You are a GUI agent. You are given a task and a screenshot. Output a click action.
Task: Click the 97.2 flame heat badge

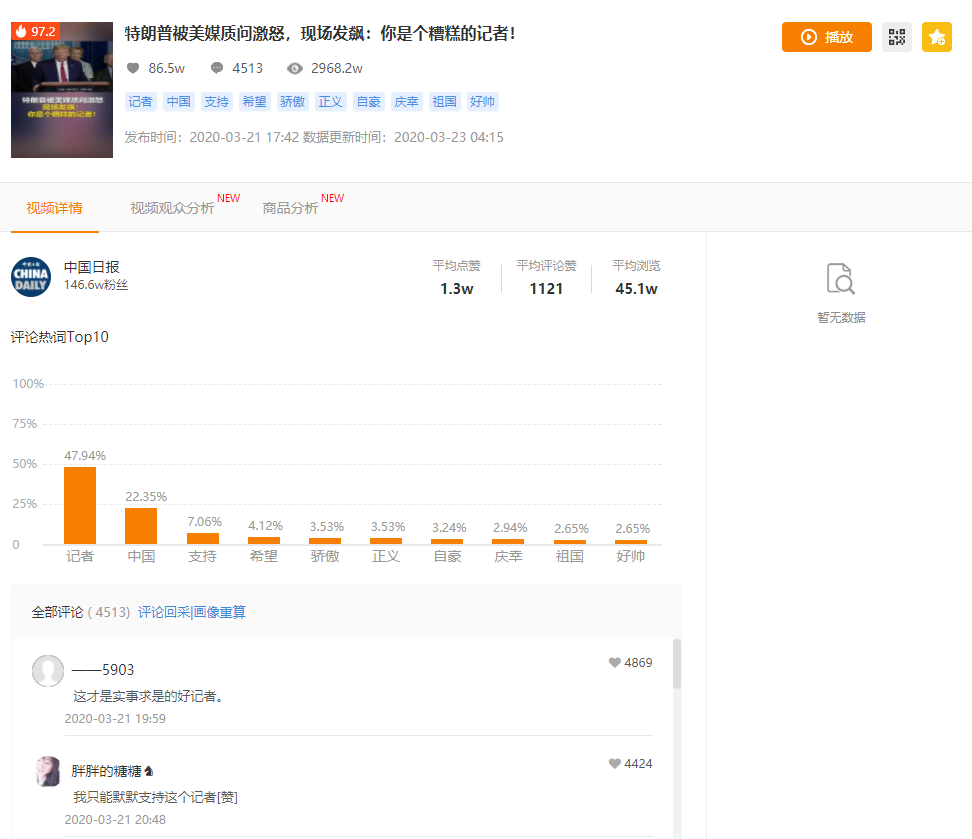click(x=35, y=31)
